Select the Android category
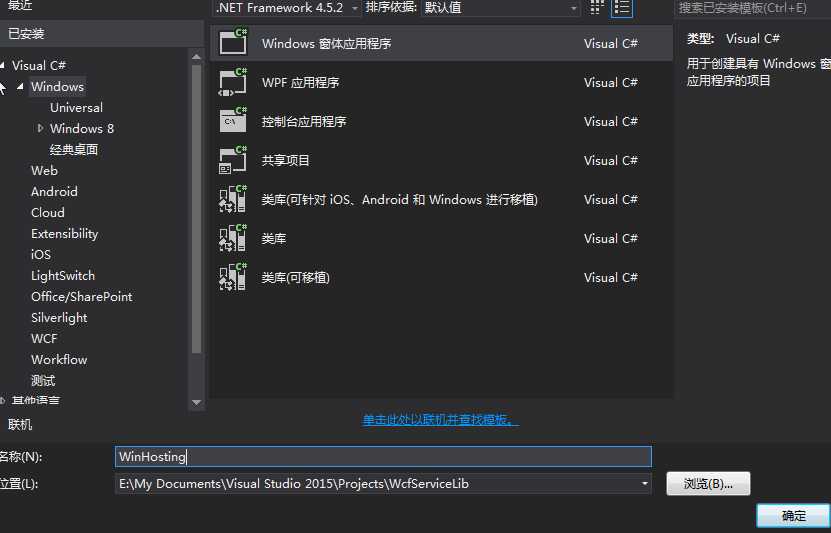The width and height of the screenshot is (831, 533). [54, 191]
